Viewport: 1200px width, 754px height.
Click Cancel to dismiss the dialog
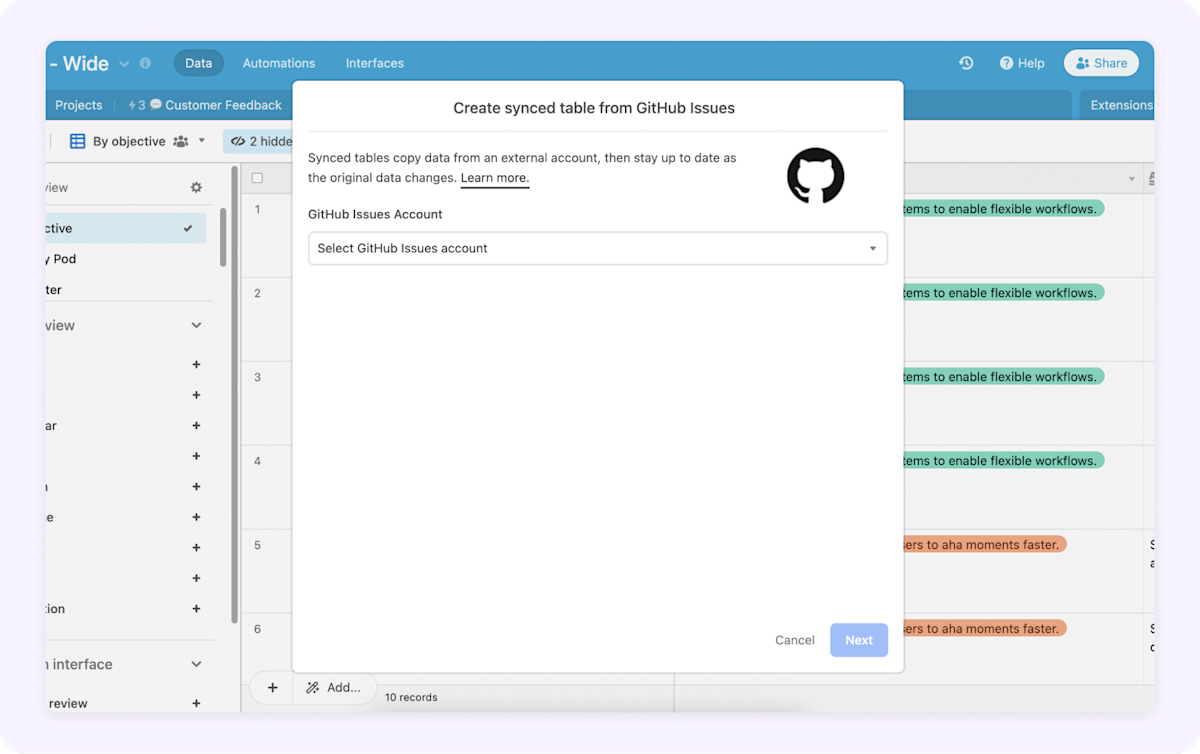(x=794, y=640)
